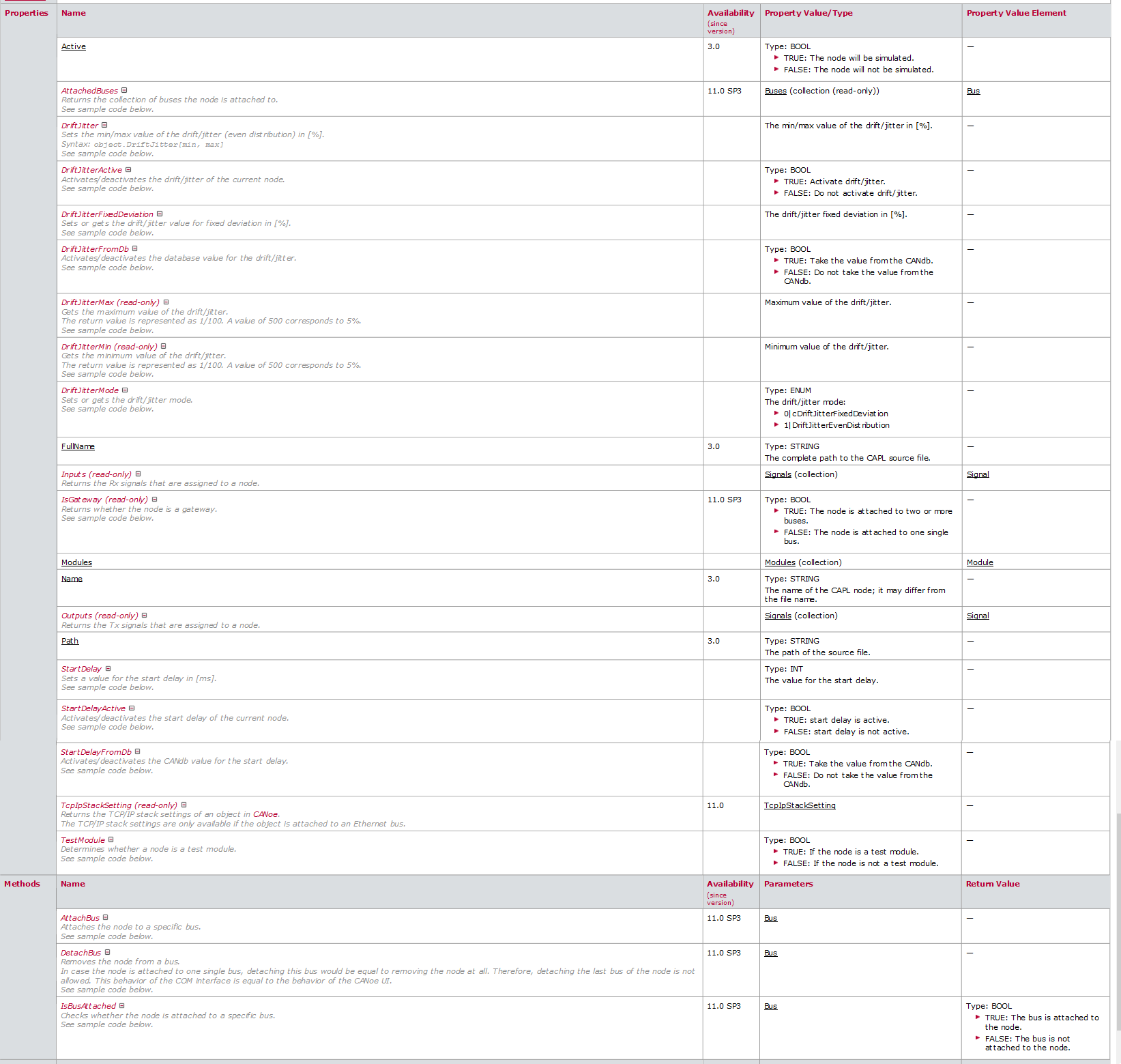The height and width of the screenshot is (1064, 1121).
Task: Open Signal element link in Inputs row
Action: [978, 474]
